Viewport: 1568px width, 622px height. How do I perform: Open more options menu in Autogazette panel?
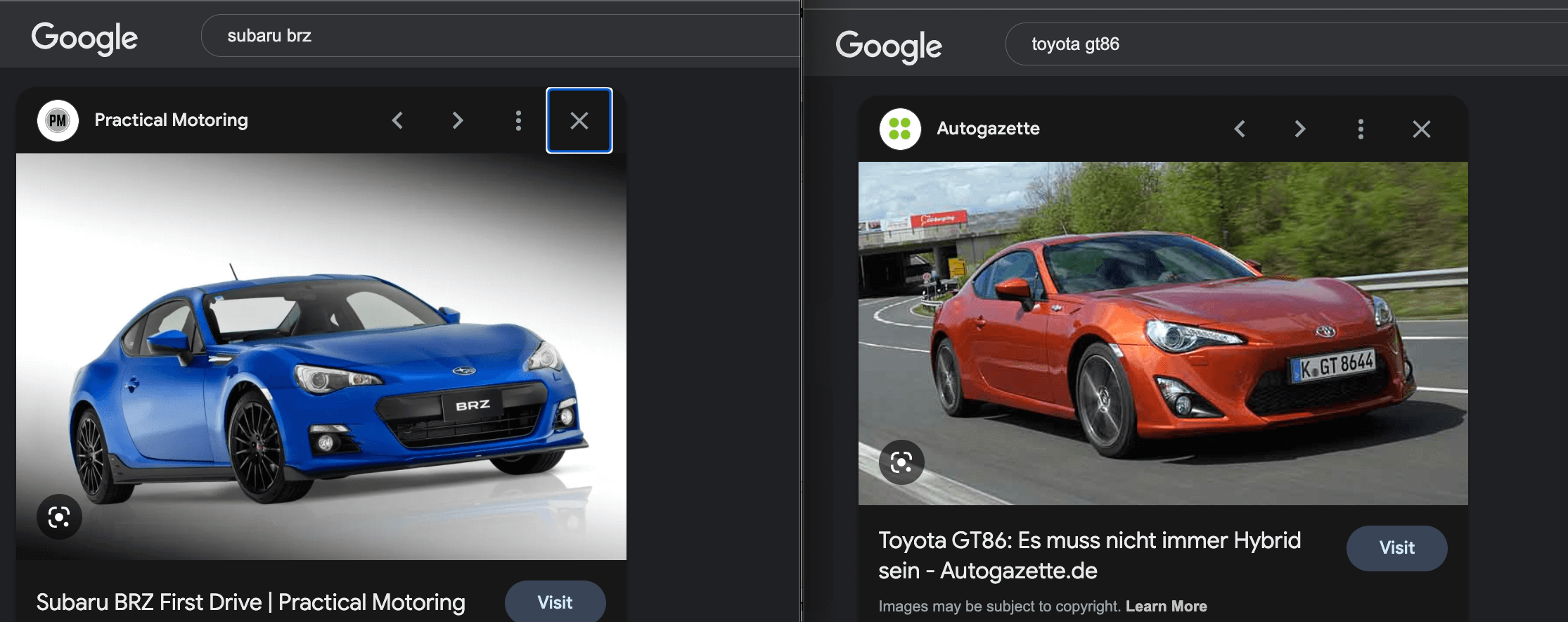(1361, 129)
